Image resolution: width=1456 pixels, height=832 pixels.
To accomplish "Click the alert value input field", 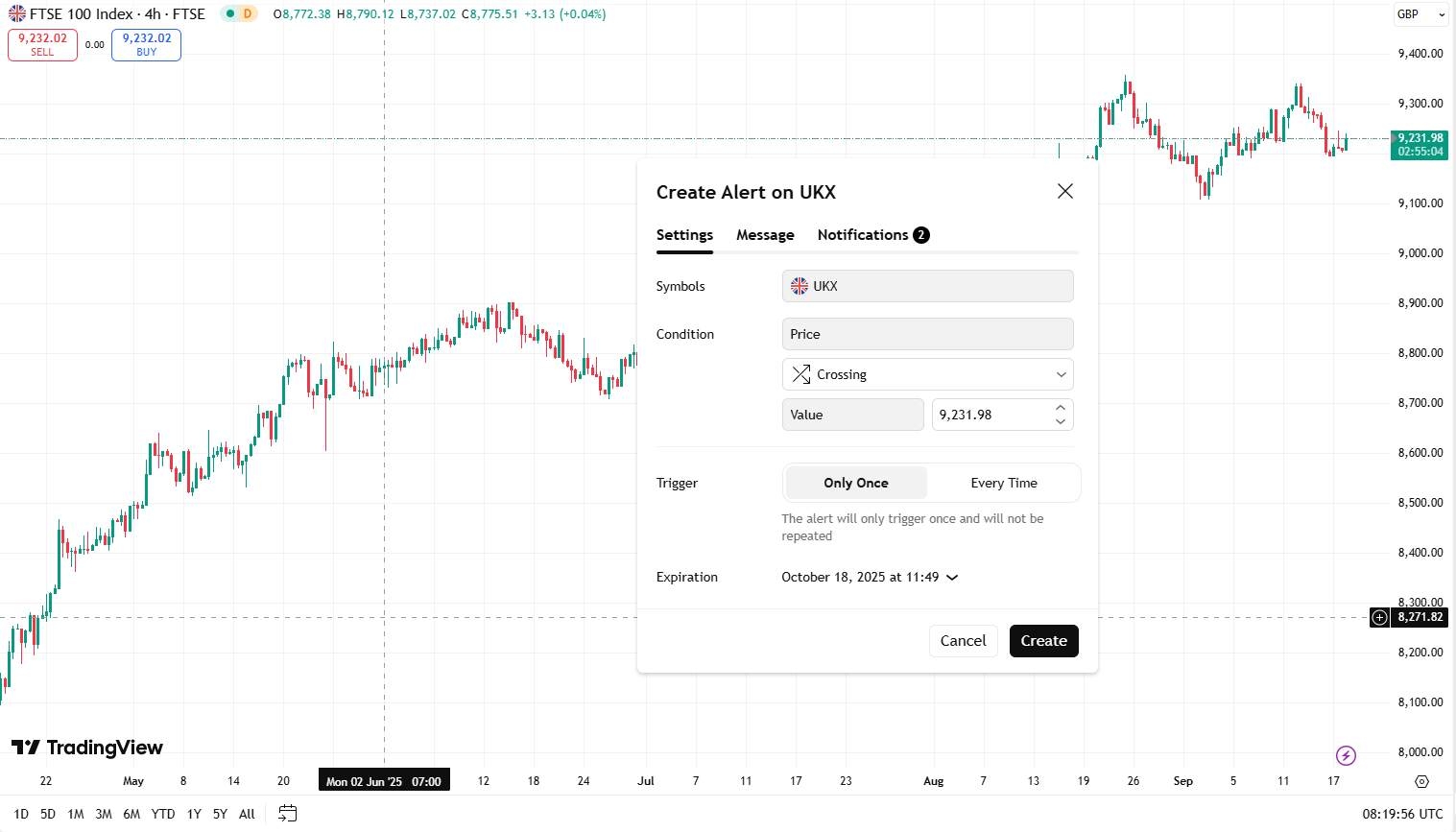I will pos(989,415).
